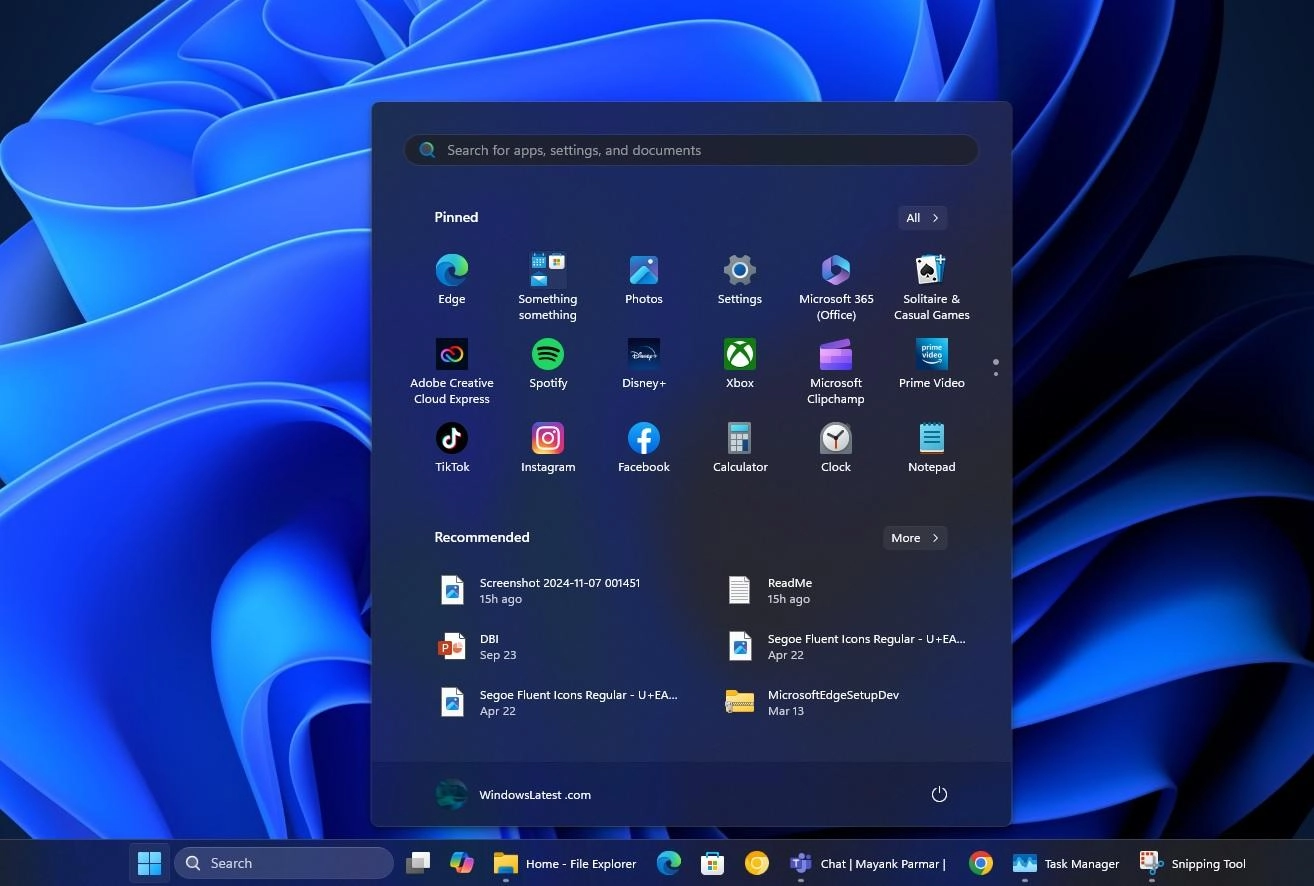Launch the Calculator app
Image resolution: width=1314 pixels, height=886 pixels.
tap(739, 447)
